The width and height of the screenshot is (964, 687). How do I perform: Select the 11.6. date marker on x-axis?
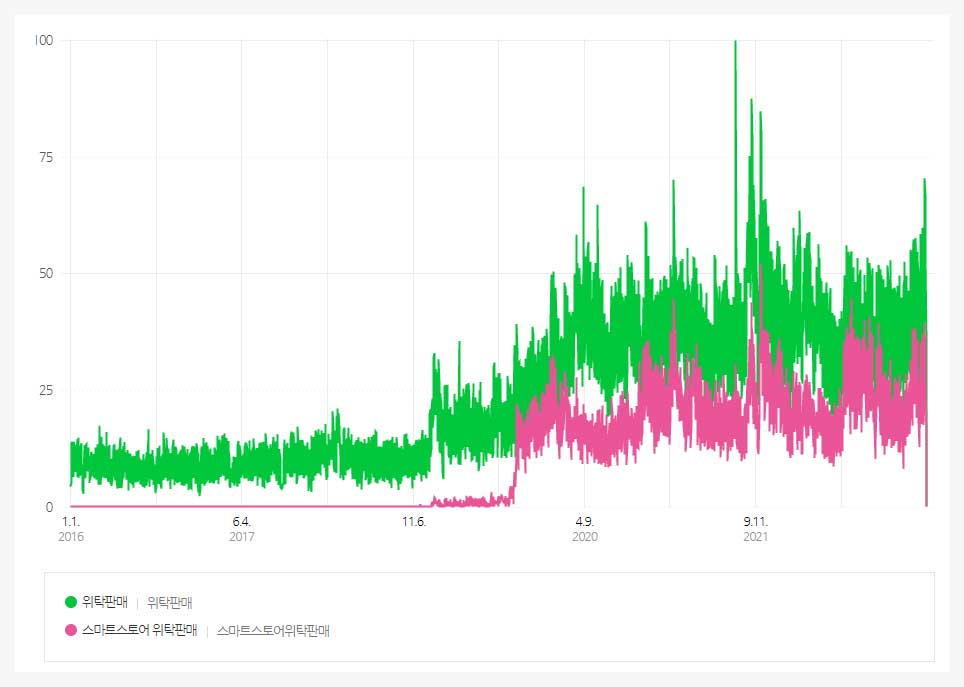coord(413,521)
